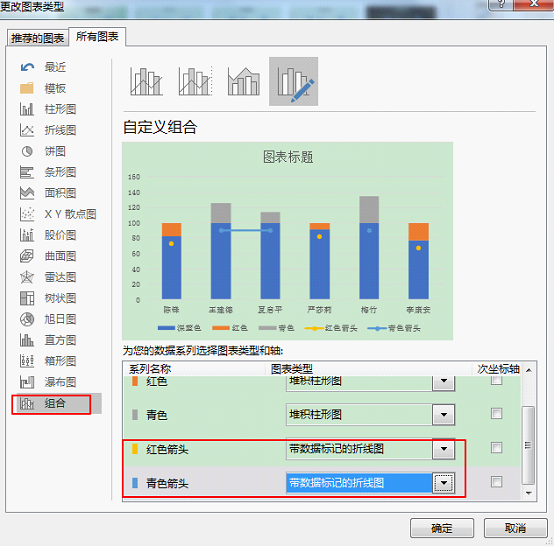Click the 系列名称 column header
This screenshot has width=554, height=546.
click(x=150, y=369)
